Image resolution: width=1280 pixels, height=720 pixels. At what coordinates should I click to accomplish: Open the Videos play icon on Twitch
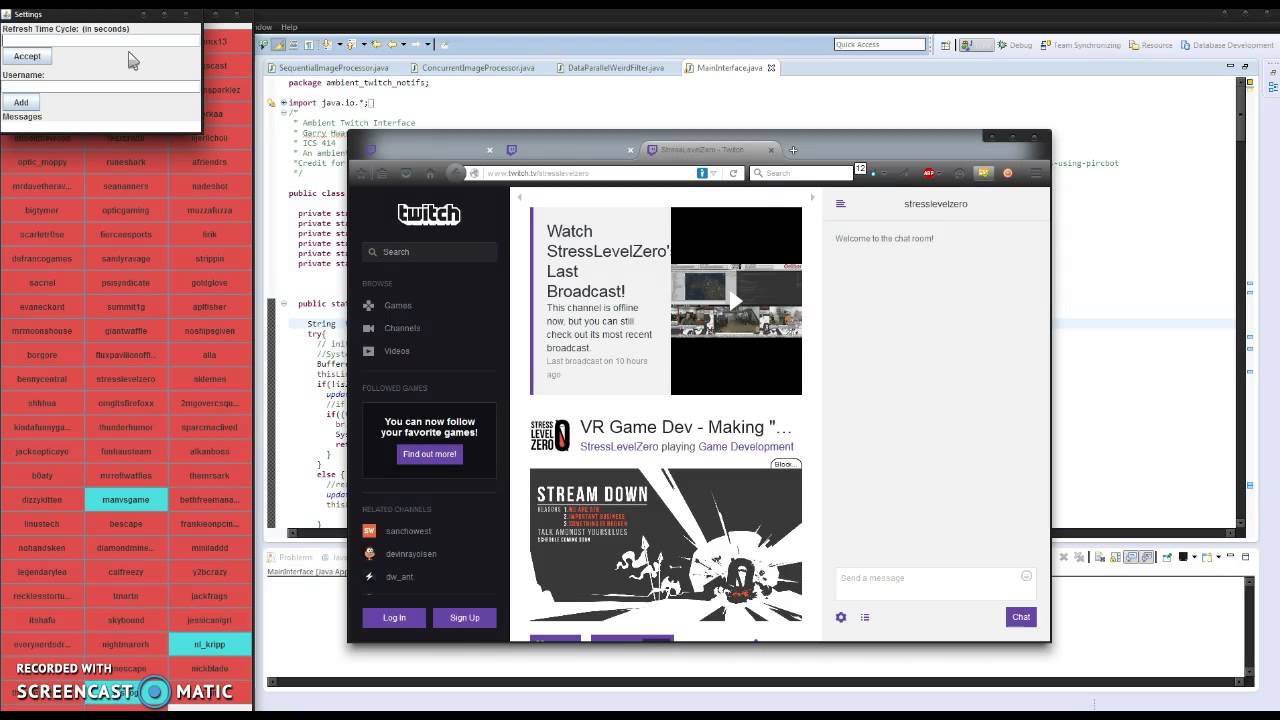368,351
